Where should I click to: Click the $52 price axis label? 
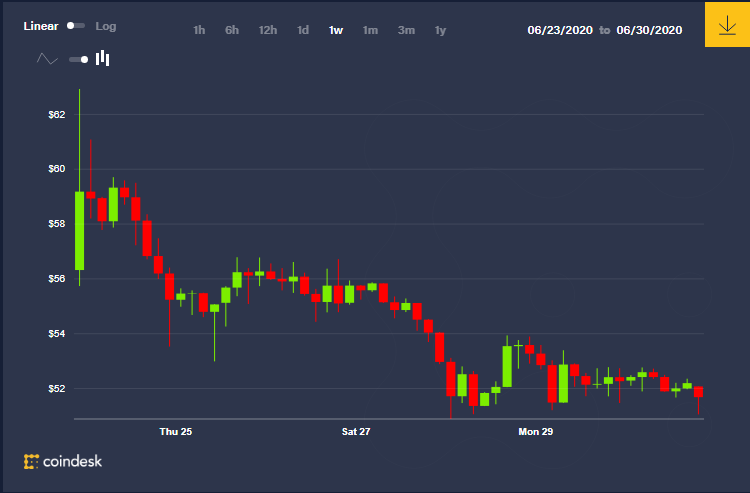[x=56, y=389]
